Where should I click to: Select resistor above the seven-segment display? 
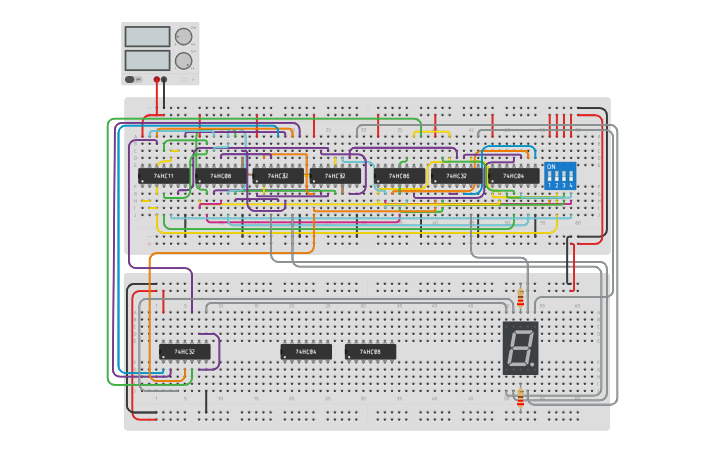(521, 297)
